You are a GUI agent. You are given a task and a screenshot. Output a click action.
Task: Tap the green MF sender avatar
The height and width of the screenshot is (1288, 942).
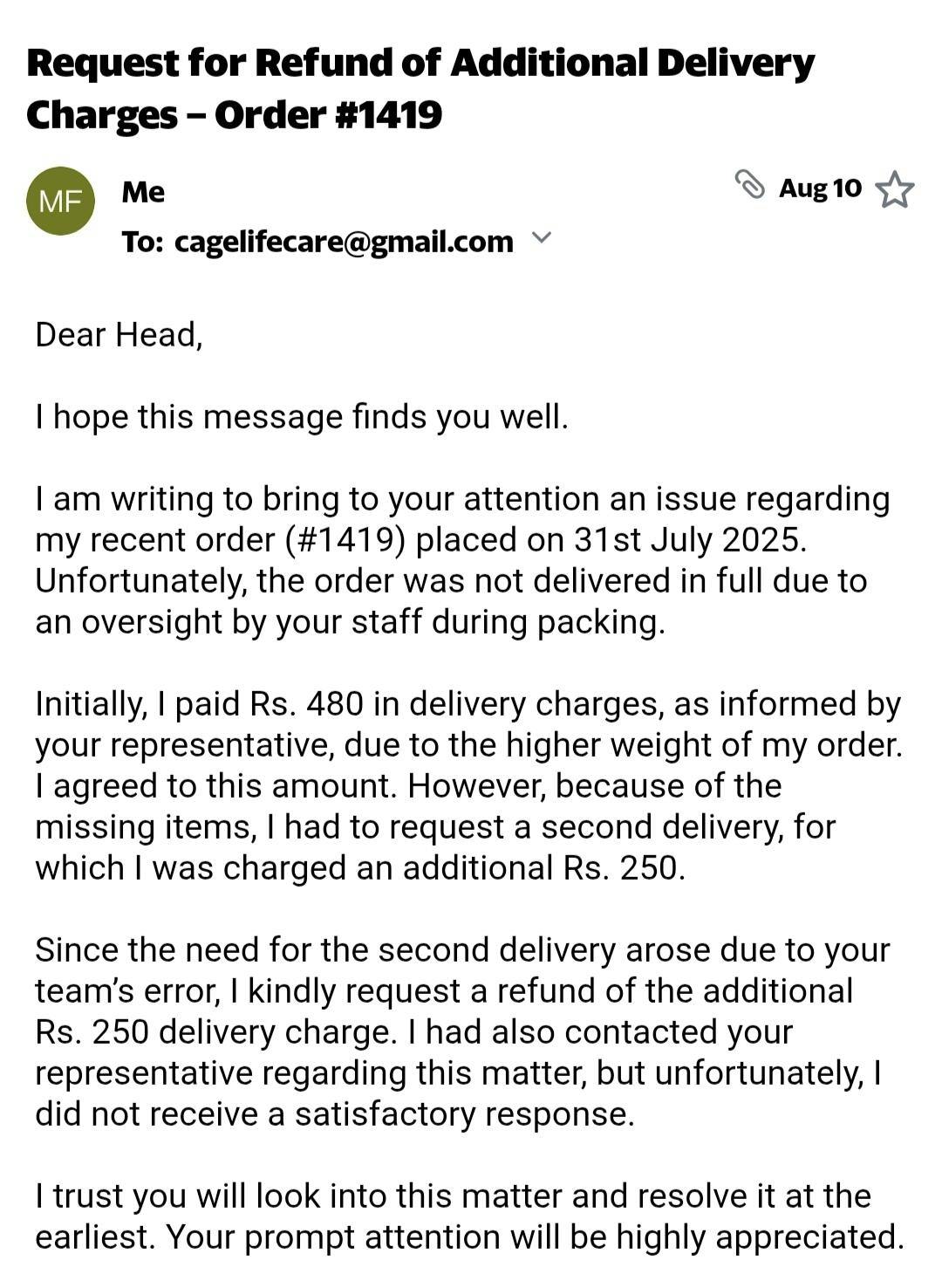pos(60,201)
